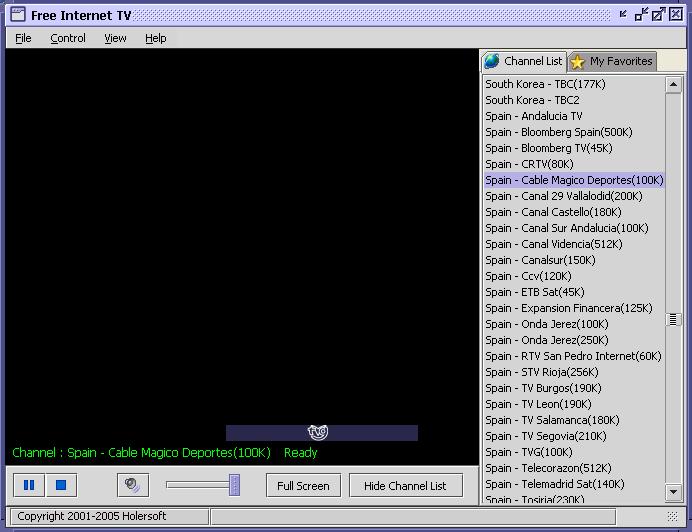The width and height of the screenshot is (692, 532).
Task: Open the File menu
Action: coord(23,38)
